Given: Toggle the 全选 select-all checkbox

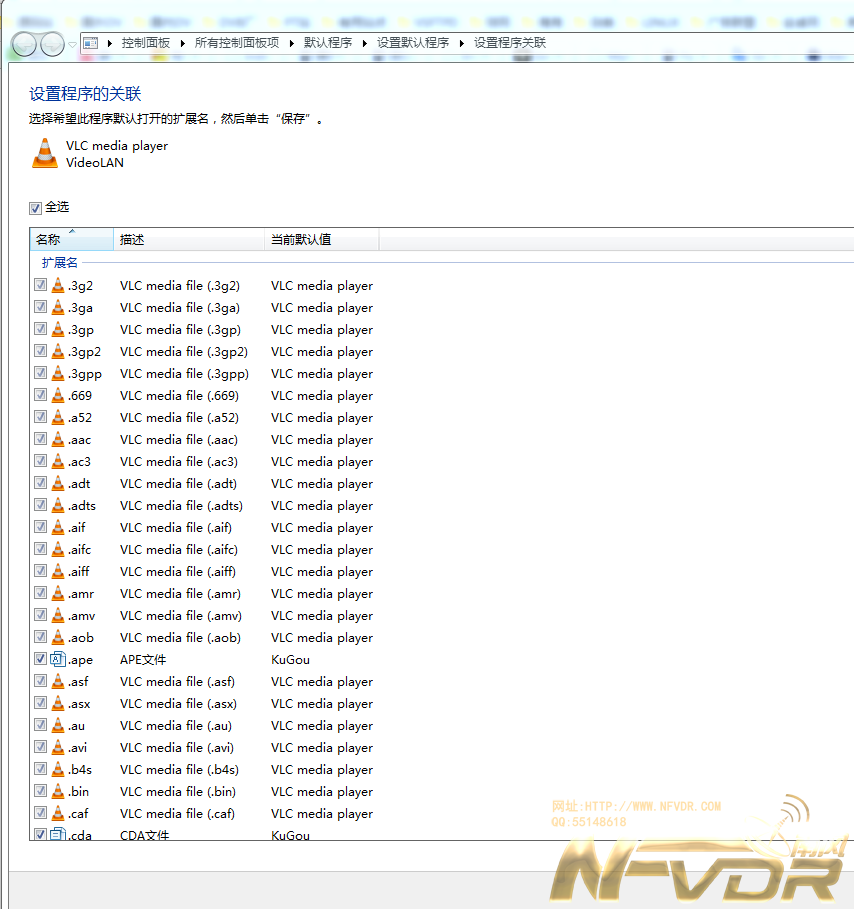Looking at the screenshot, I should tap(36, 208).
